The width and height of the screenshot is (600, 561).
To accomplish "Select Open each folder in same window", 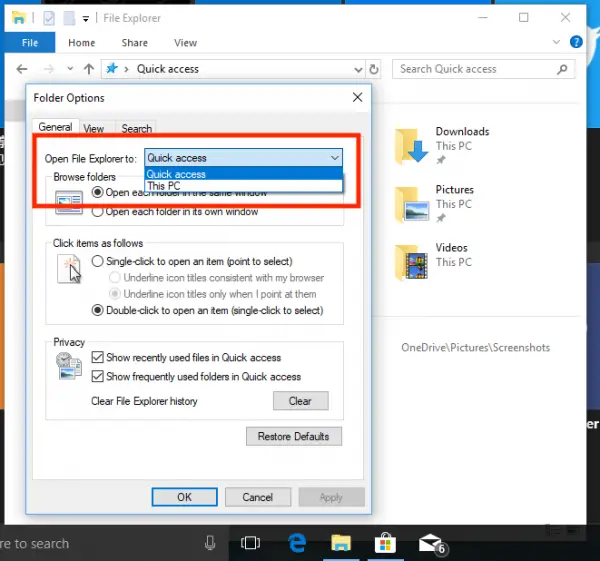I will pos(98,192).
